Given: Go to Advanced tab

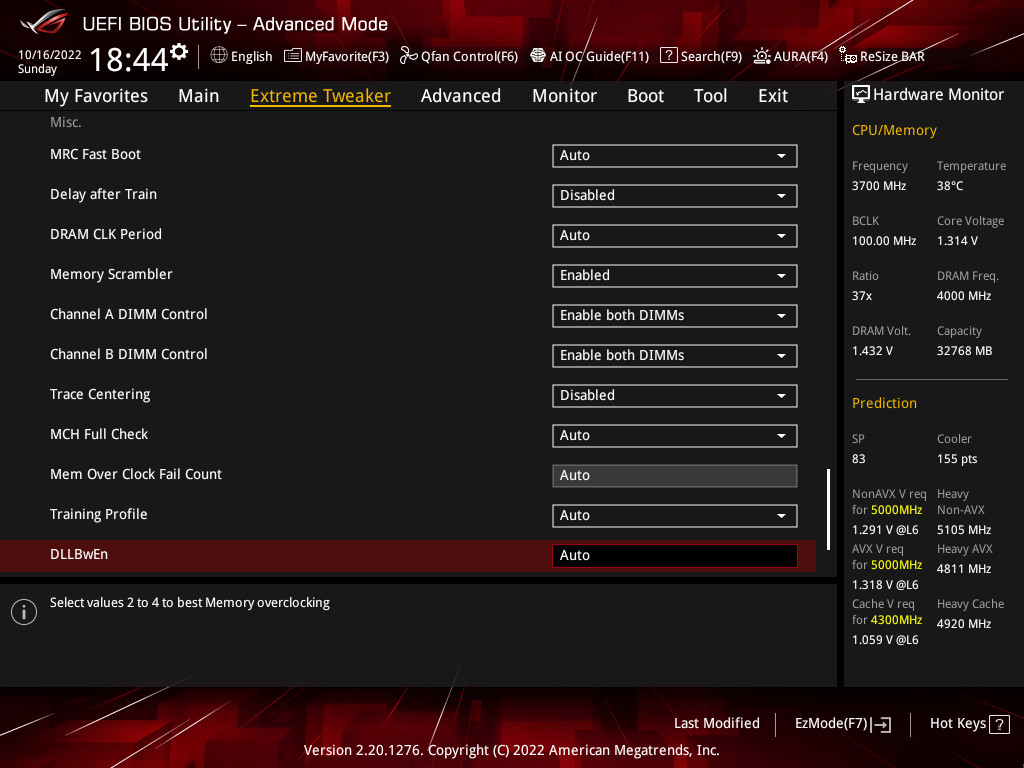Looking at the screenshot, I should [x=460, y=95].
